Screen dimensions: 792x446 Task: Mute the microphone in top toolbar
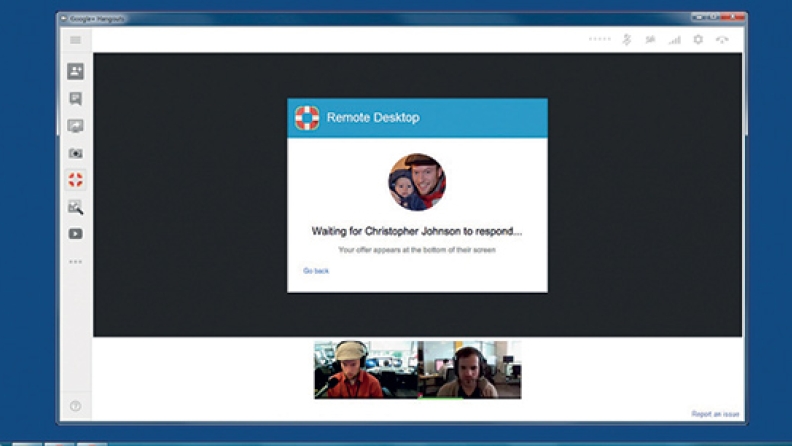[x=627, y=39]
